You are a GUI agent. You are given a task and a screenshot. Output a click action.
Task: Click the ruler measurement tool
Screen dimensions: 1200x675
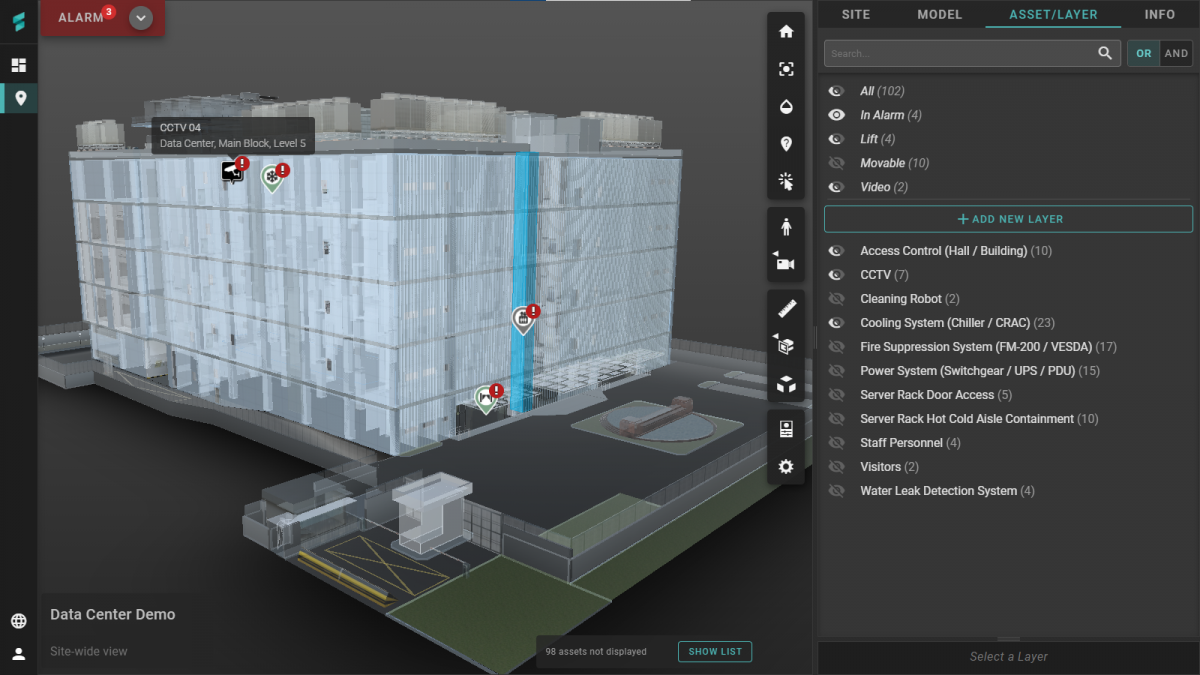pyautogui.click(x=786, y=308)
